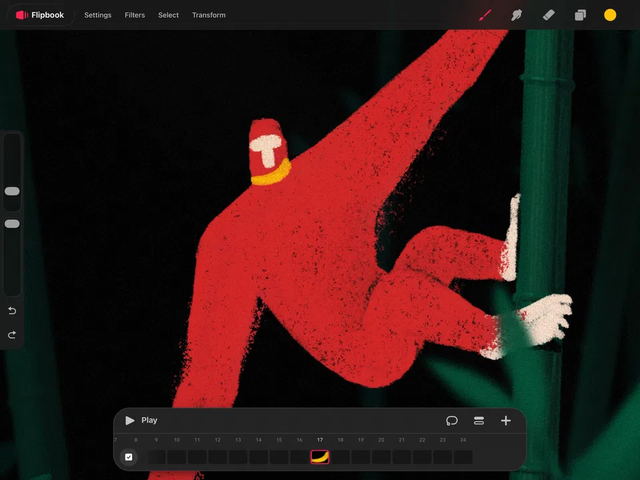Toggle the loop playback icon
Image resolution: width=640 pixels, height=480 pixels.
(452, 420)
